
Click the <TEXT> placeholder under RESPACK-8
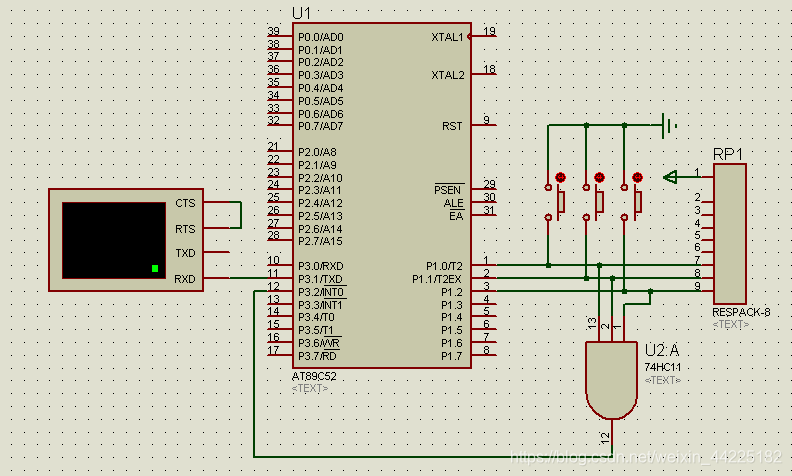pyautogui.click(x=731, y=324)
